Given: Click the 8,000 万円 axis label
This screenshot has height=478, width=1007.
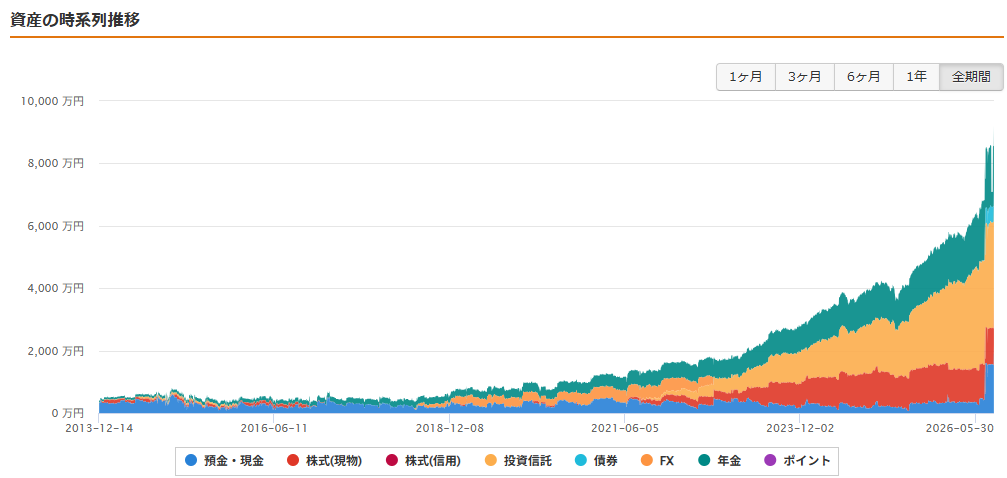Looking at the screenshot, I should point(57,163).
